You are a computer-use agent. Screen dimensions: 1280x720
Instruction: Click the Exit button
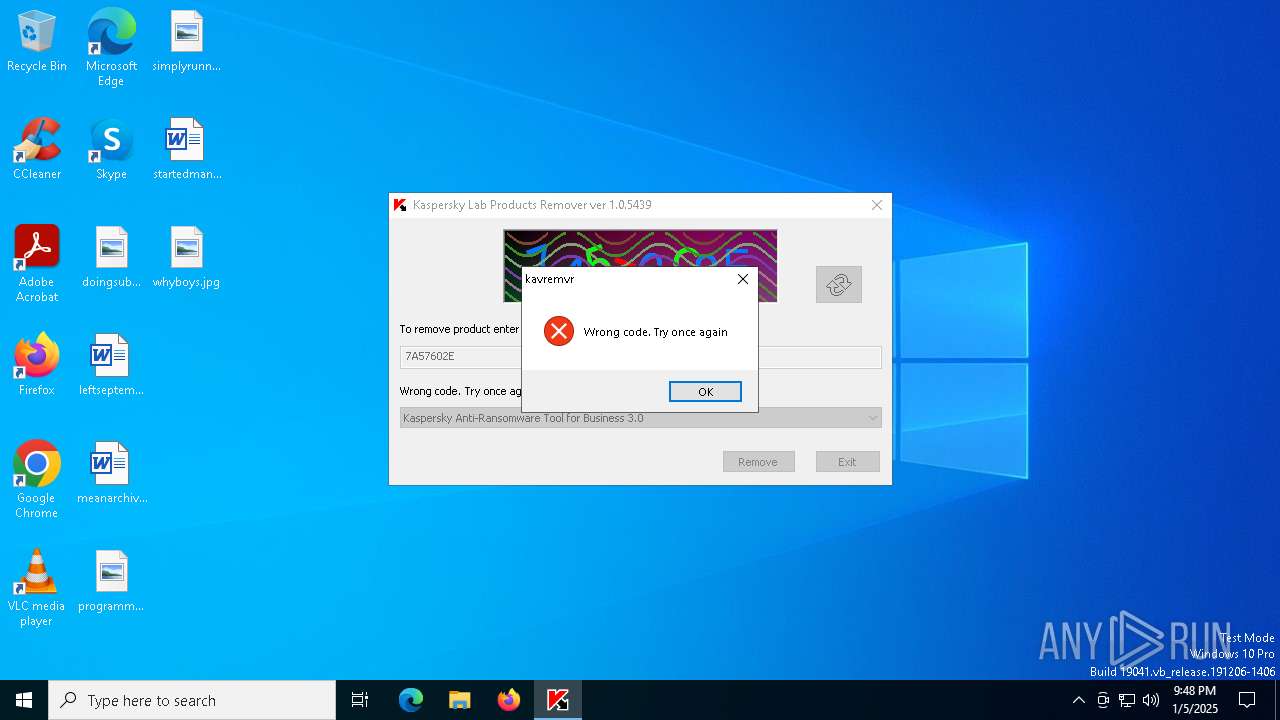point(848,462)
